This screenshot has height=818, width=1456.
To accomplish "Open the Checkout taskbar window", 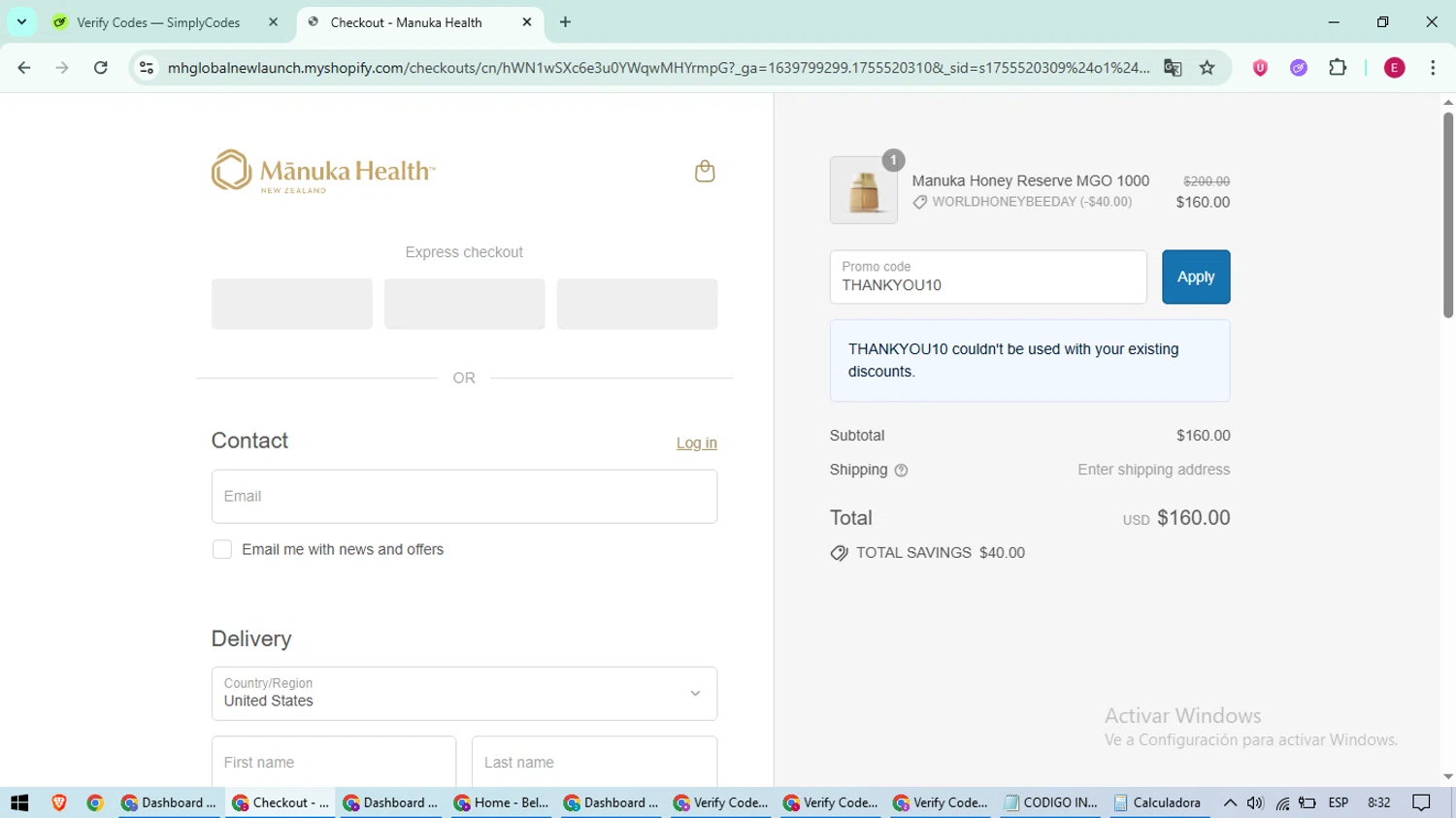I will coord(281,802).
